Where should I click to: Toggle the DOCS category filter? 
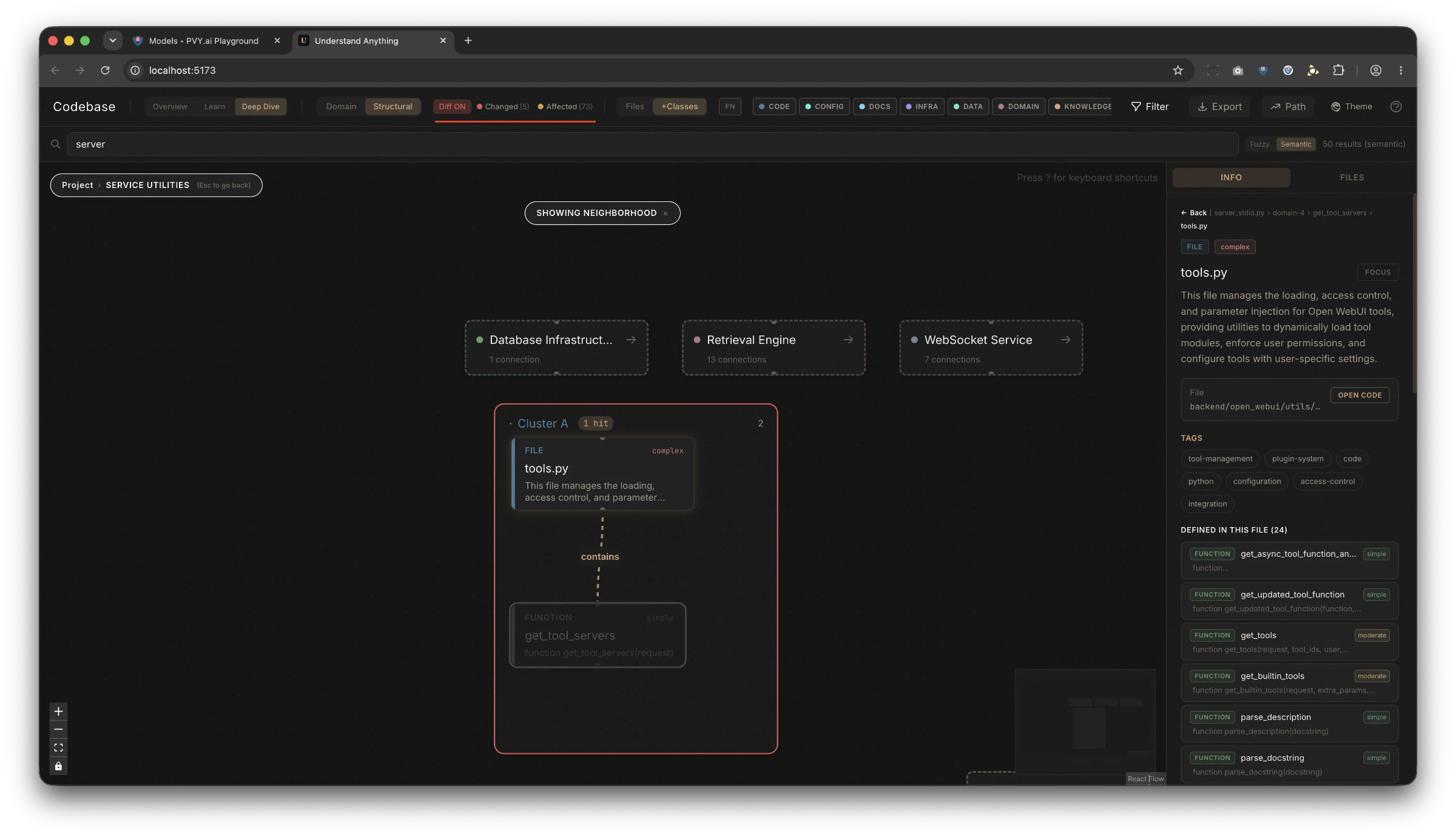pyautogui.click(x=875, y=107)
